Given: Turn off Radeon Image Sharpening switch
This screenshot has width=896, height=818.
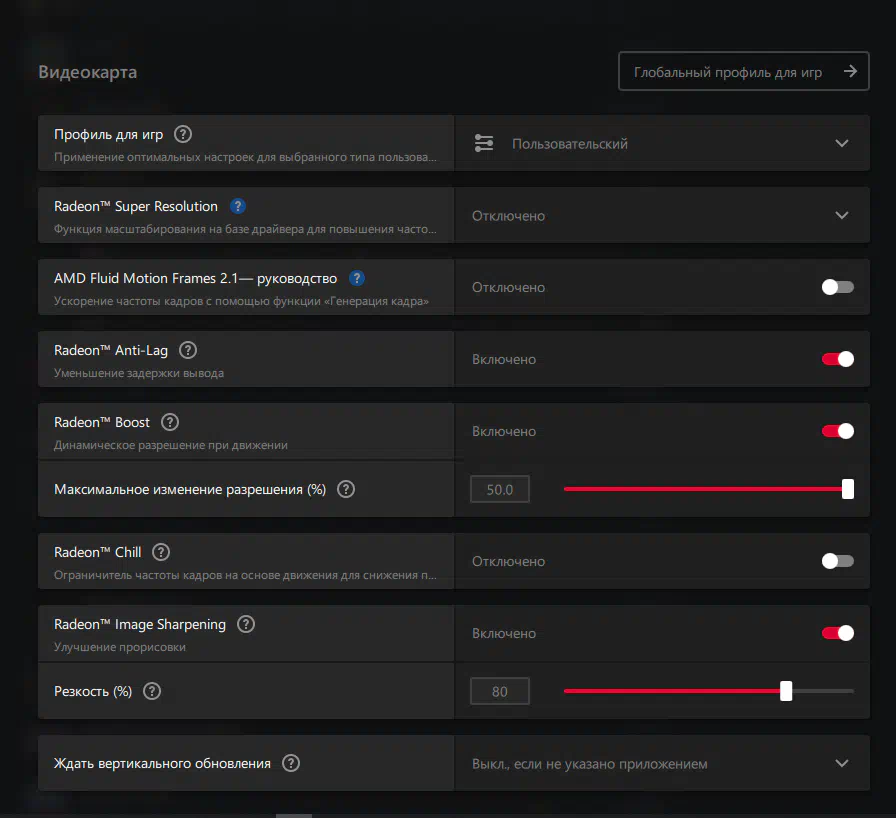Looking at the screenshot, I should (838, 633).
